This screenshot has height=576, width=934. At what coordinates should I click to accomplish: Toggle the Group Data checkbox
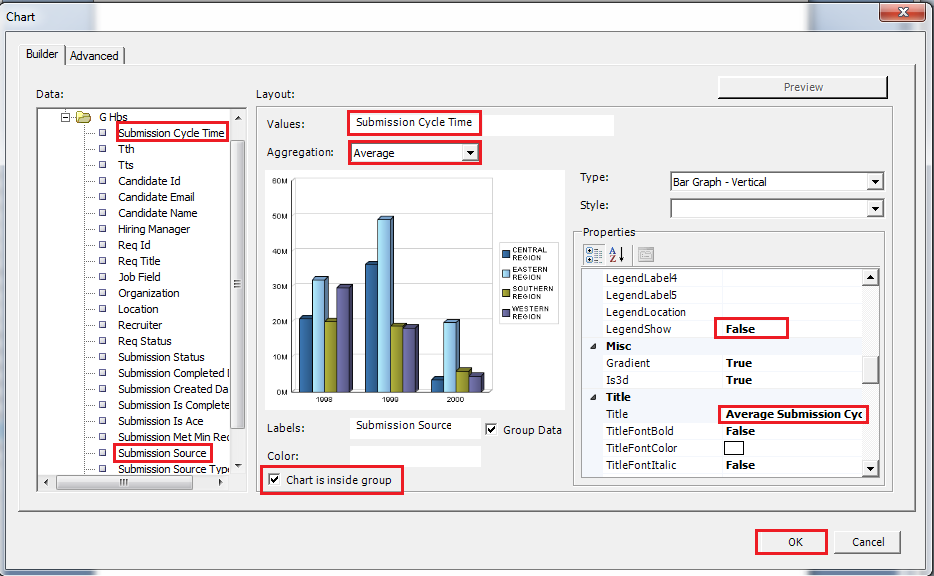point(491,429)
